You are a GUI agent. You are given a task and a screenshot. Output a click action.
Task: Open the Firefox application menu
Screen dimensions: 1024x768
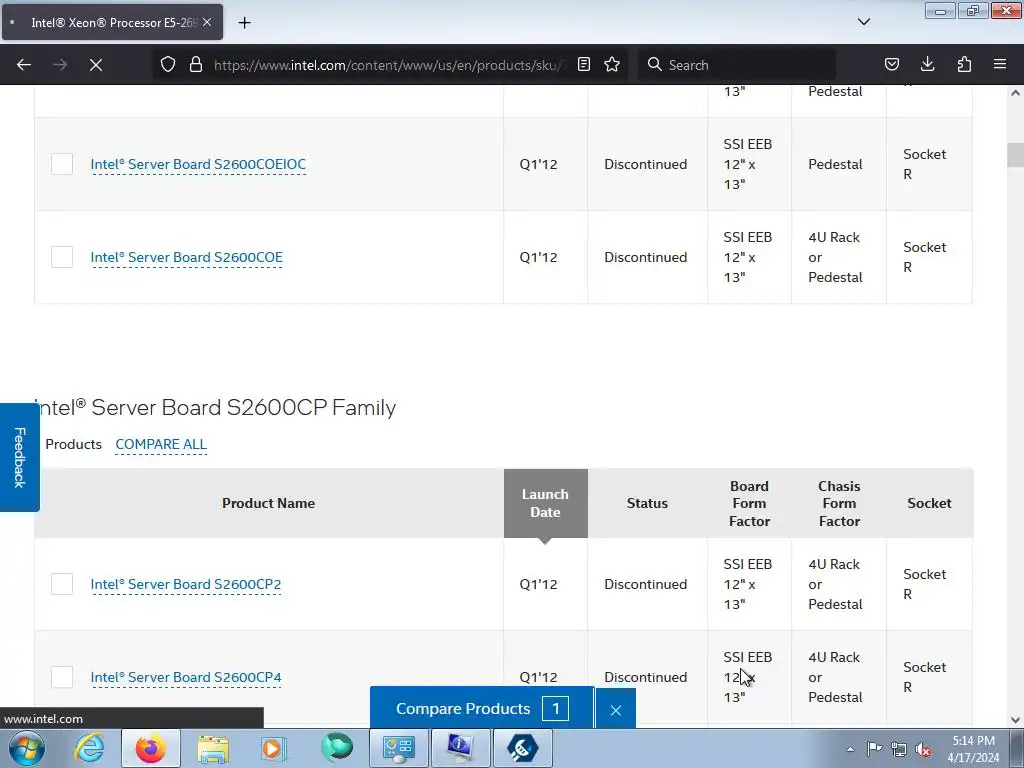pos(1000,65)
